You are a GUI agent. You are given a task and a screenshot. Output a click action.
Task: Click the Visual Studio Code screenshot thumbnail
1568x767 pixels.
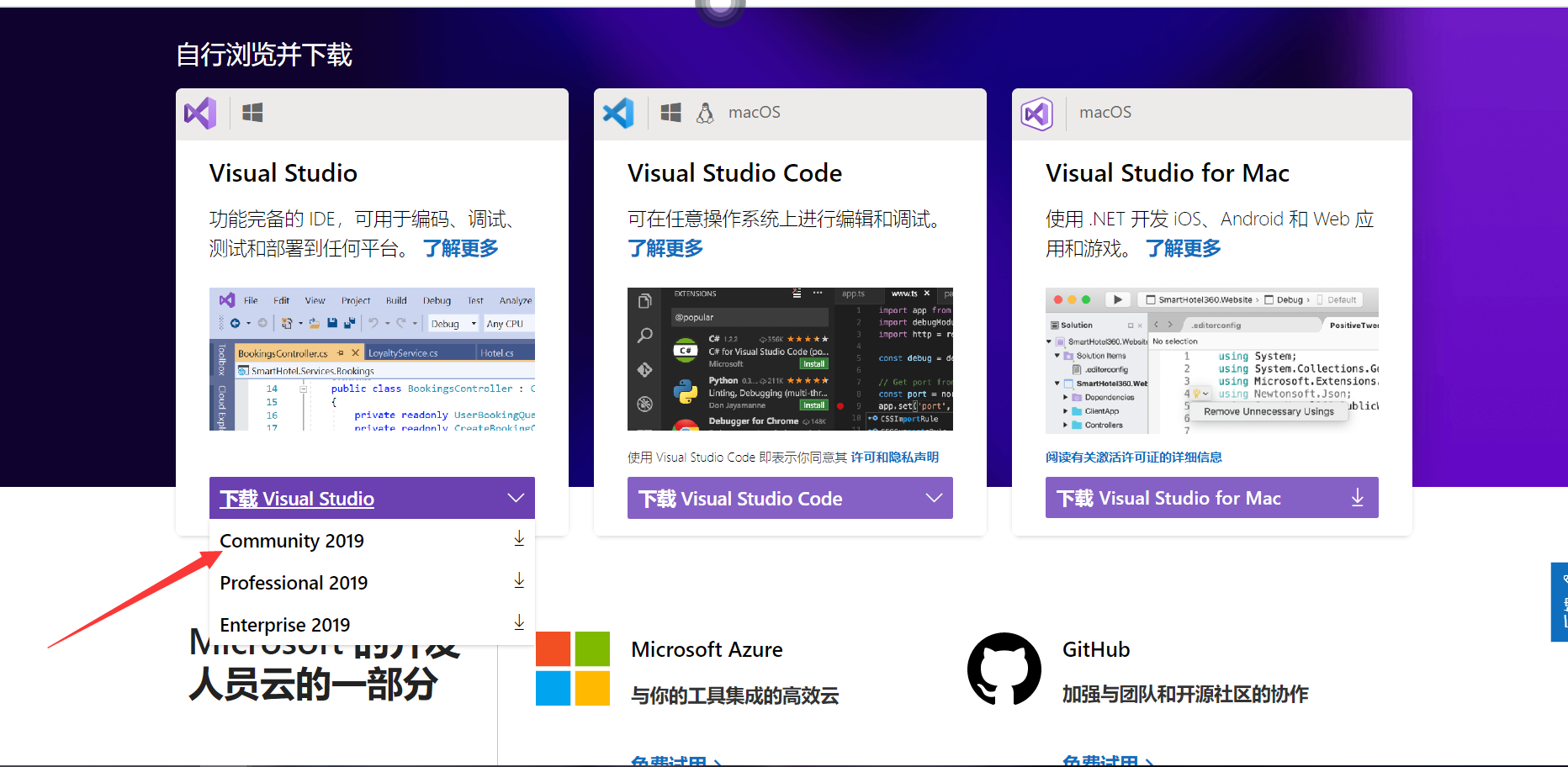coord(790,359)
